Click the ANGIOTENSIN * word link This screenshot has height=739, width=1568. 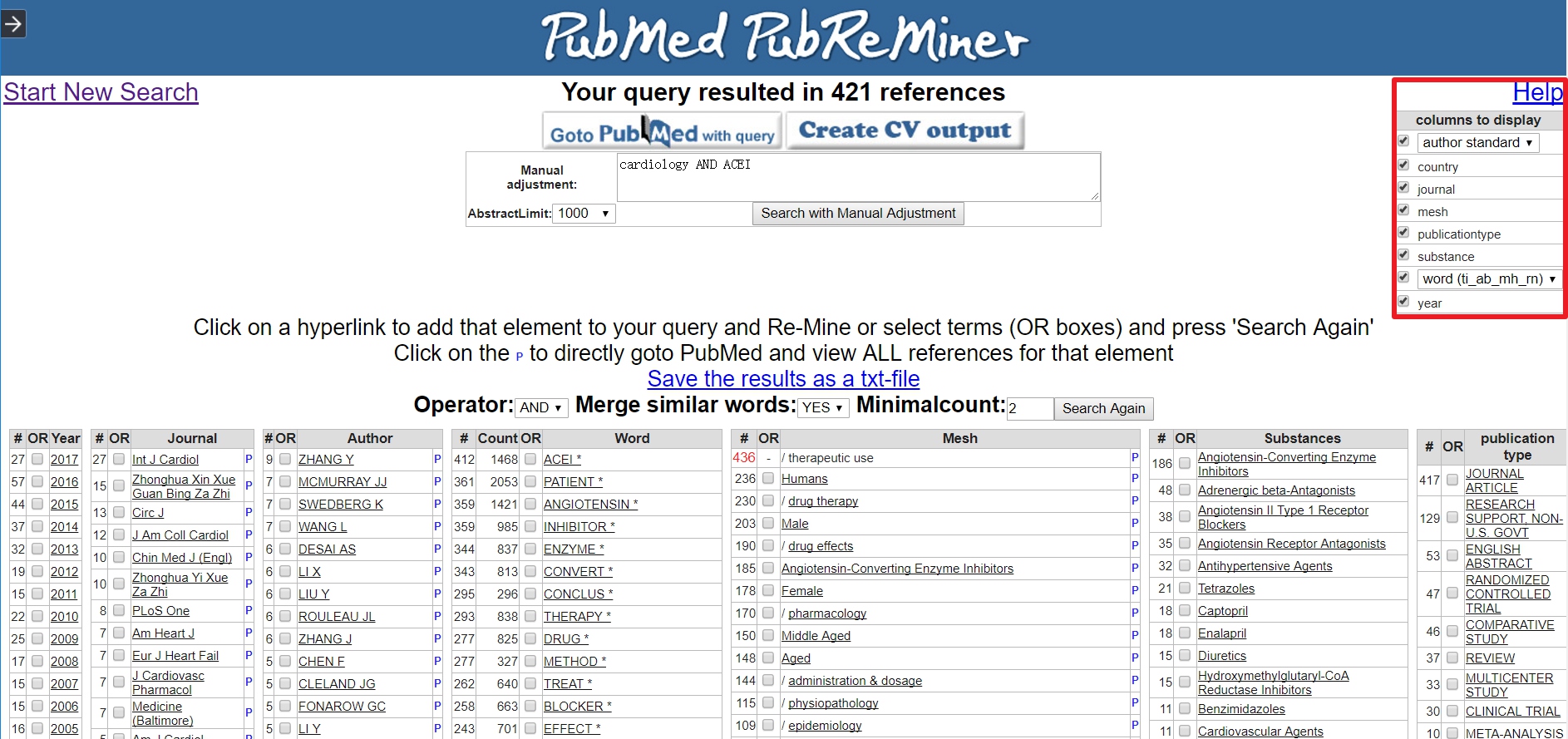(590, 505)
